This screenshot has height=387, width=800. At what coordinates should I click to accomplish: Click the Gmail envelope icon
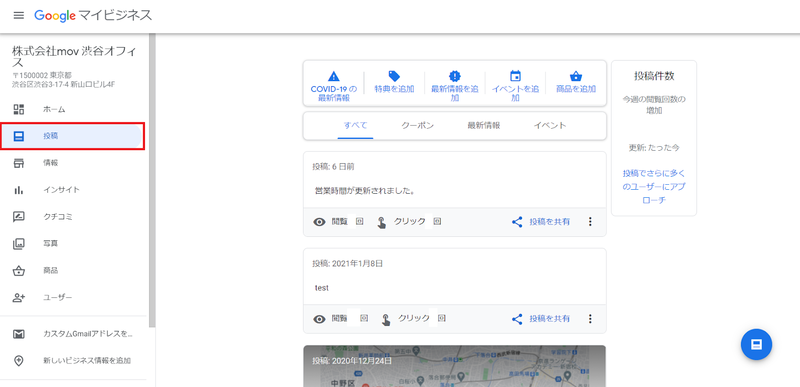(19, 334)
